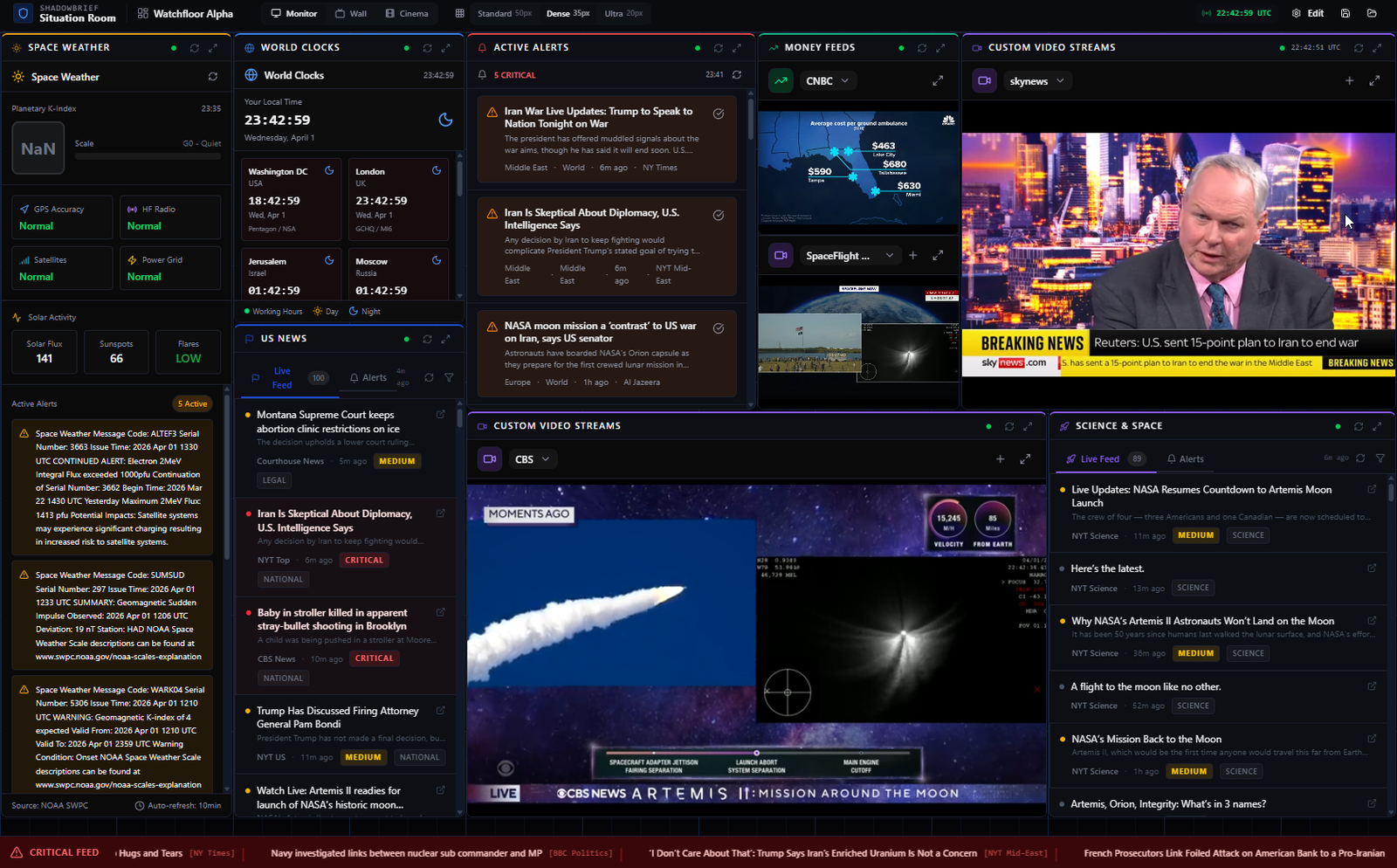The image size is (1397, 868).
Task: Expand the skynews video to fullscreen
Action: 1374,81
